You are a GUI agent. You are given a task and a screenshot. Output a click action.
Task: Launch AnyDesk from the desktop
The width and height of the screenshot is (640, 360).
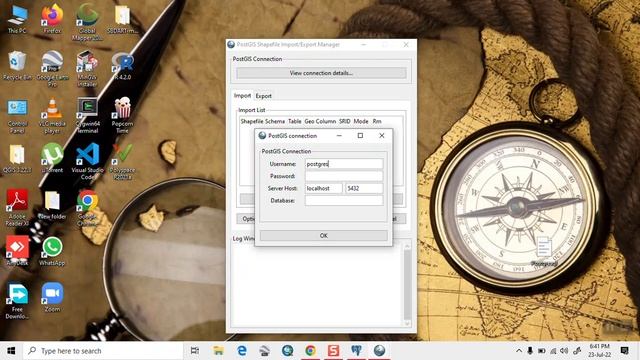[17, 251]
